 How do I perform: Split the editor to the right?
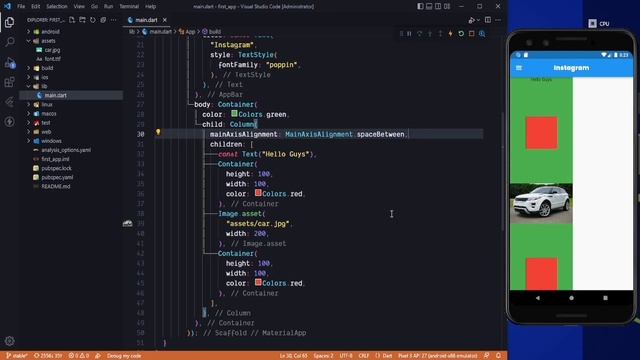click(x=488, y=20)
